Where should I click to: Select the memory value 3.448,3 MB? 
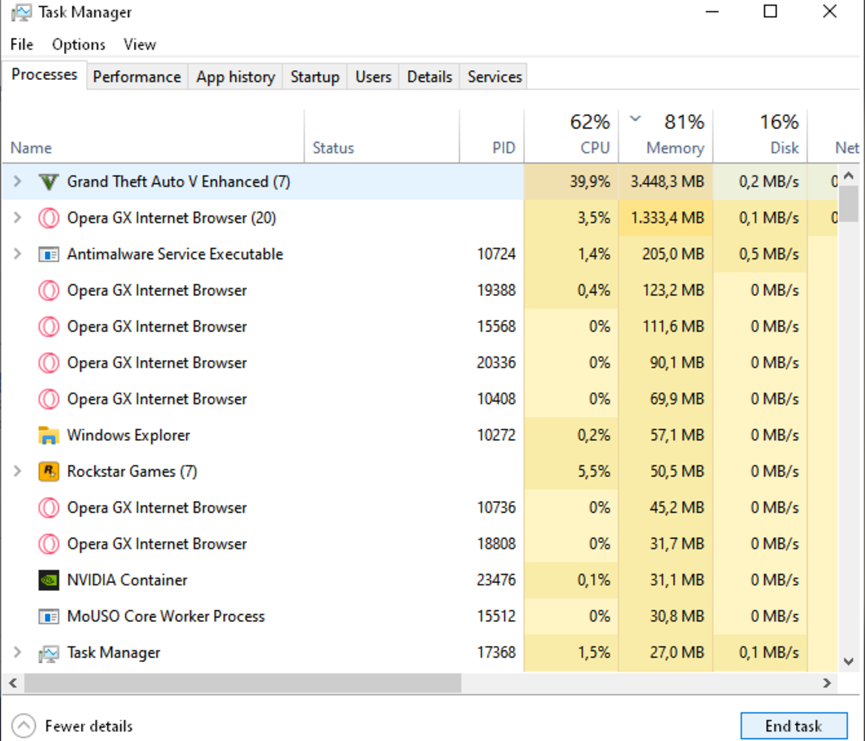(668, 182)
